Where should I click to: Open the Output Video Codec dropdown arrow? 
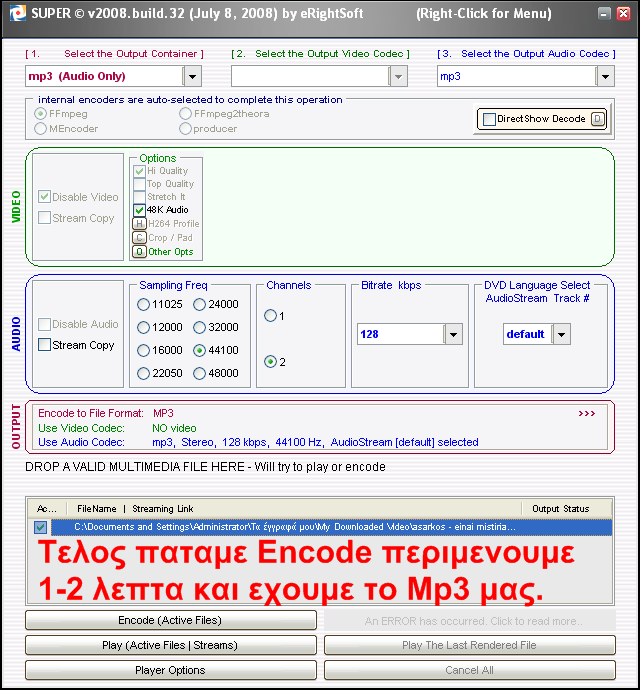point(398,76)
